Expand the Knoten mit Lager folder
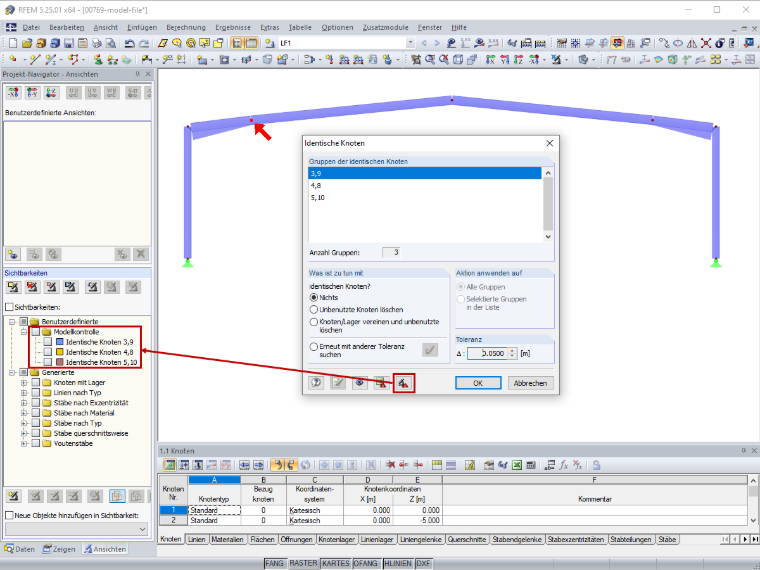 24,382
